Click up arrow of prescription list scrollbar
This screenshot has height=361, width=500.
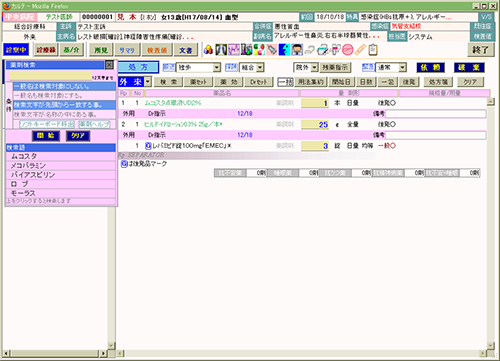[x=490, y=102]
